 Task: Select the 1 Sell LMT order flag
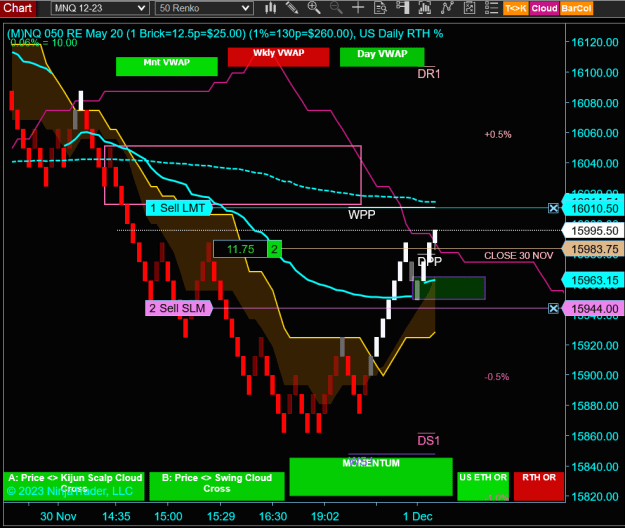179,208
